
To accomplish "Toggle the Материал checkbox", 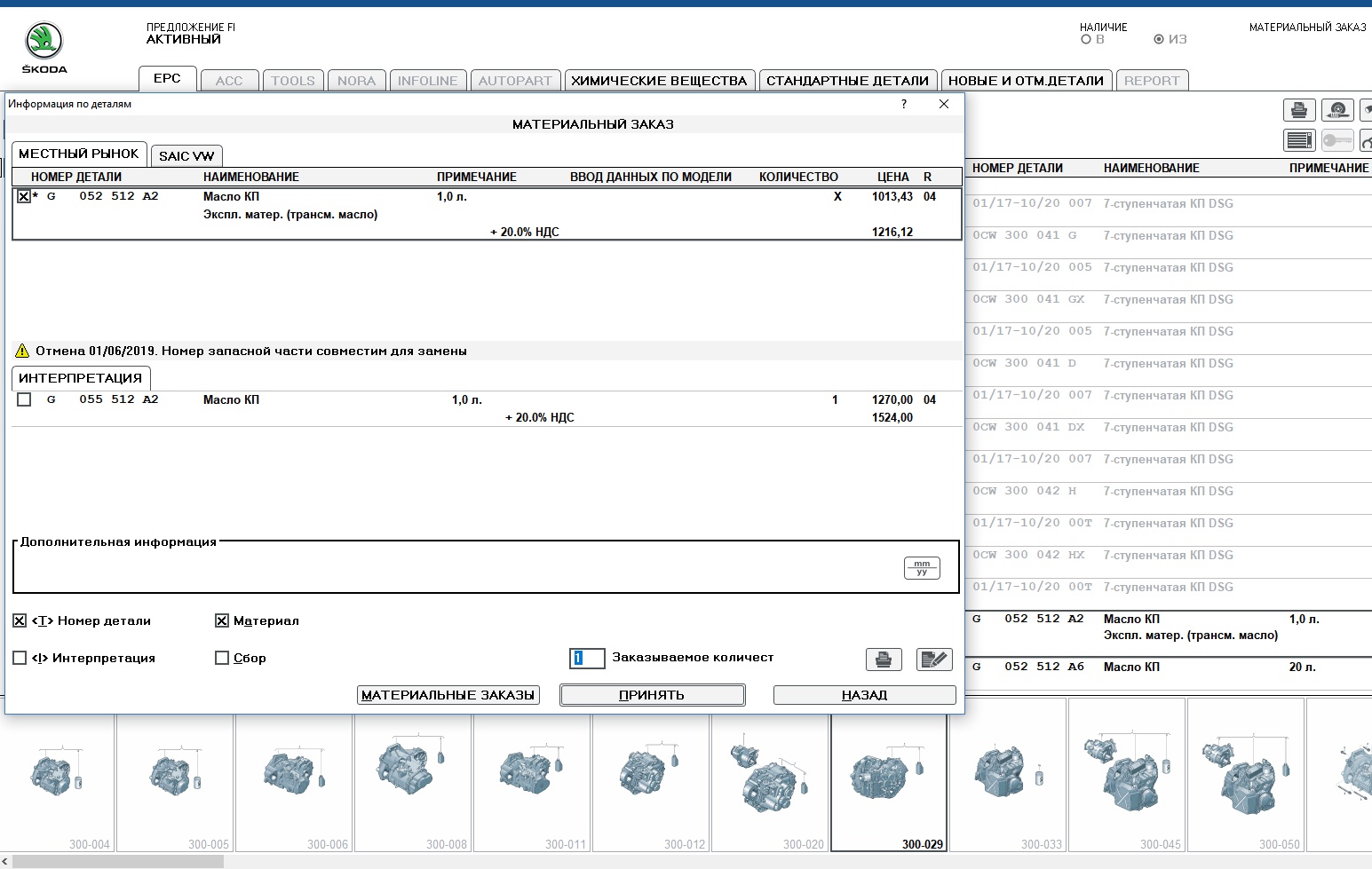I will pos(222,620).
